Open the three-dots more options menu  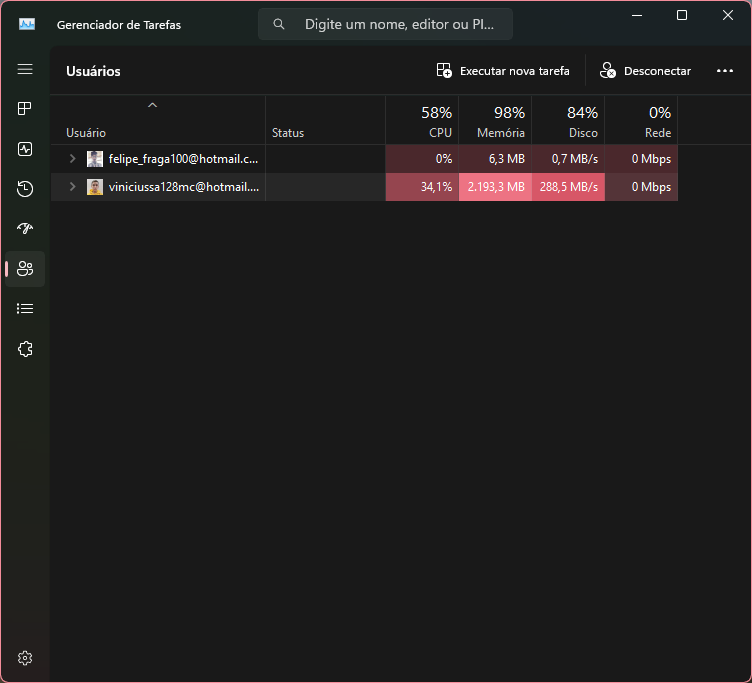[725, 71]
